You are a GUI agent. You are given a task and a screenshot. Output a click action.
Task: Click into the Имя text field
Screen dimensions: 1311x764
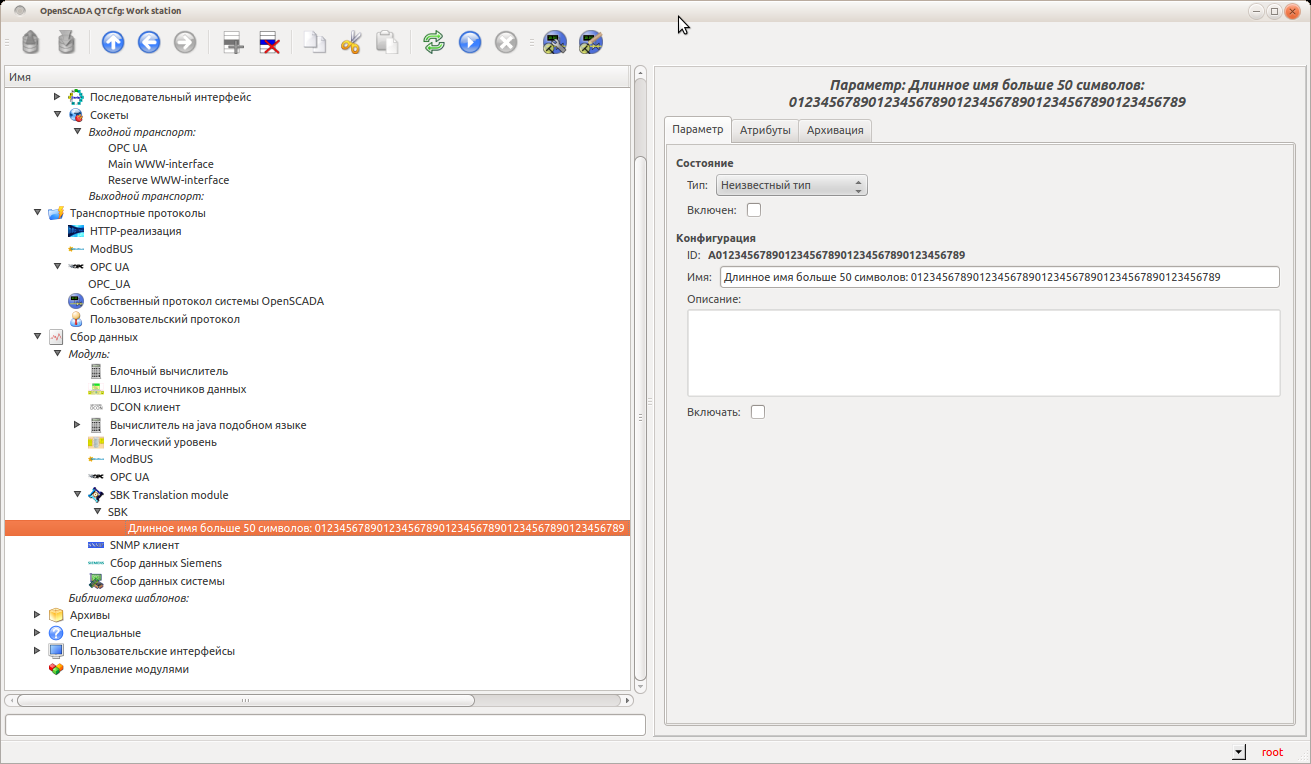(x=998, y=277)
